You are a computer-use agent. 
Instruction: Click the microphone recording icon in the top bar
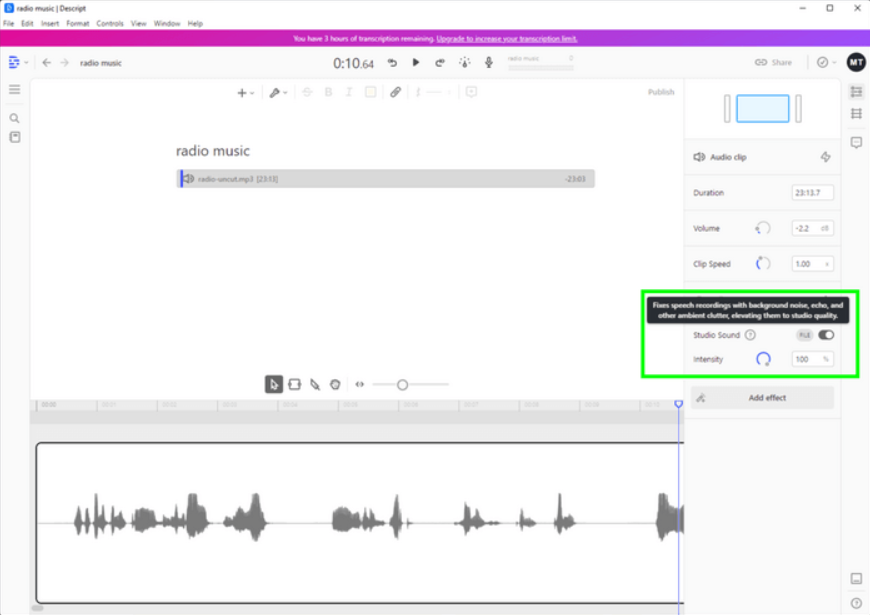[489, 61]
